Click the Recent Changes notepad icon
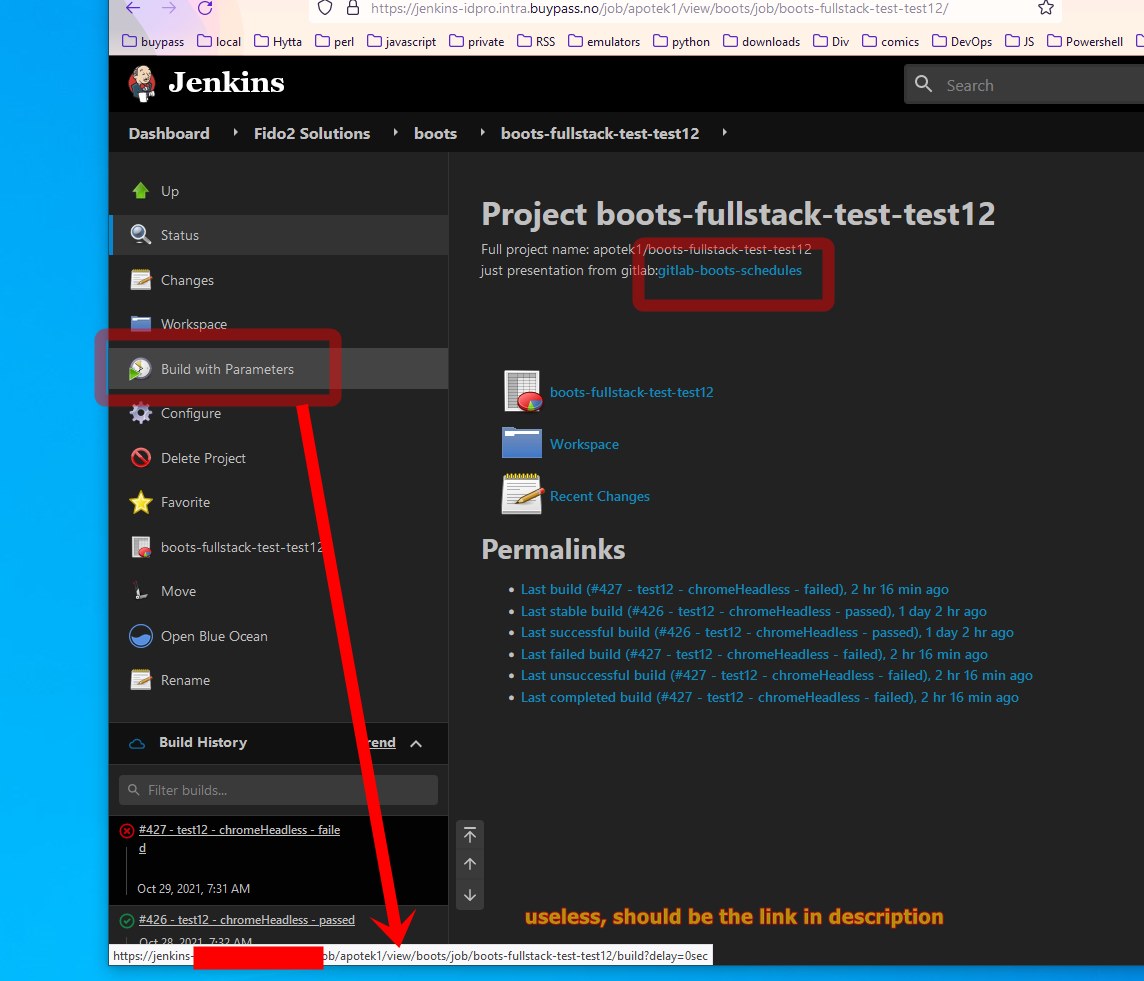This screenshot has width=1144, height=981. 522,495
